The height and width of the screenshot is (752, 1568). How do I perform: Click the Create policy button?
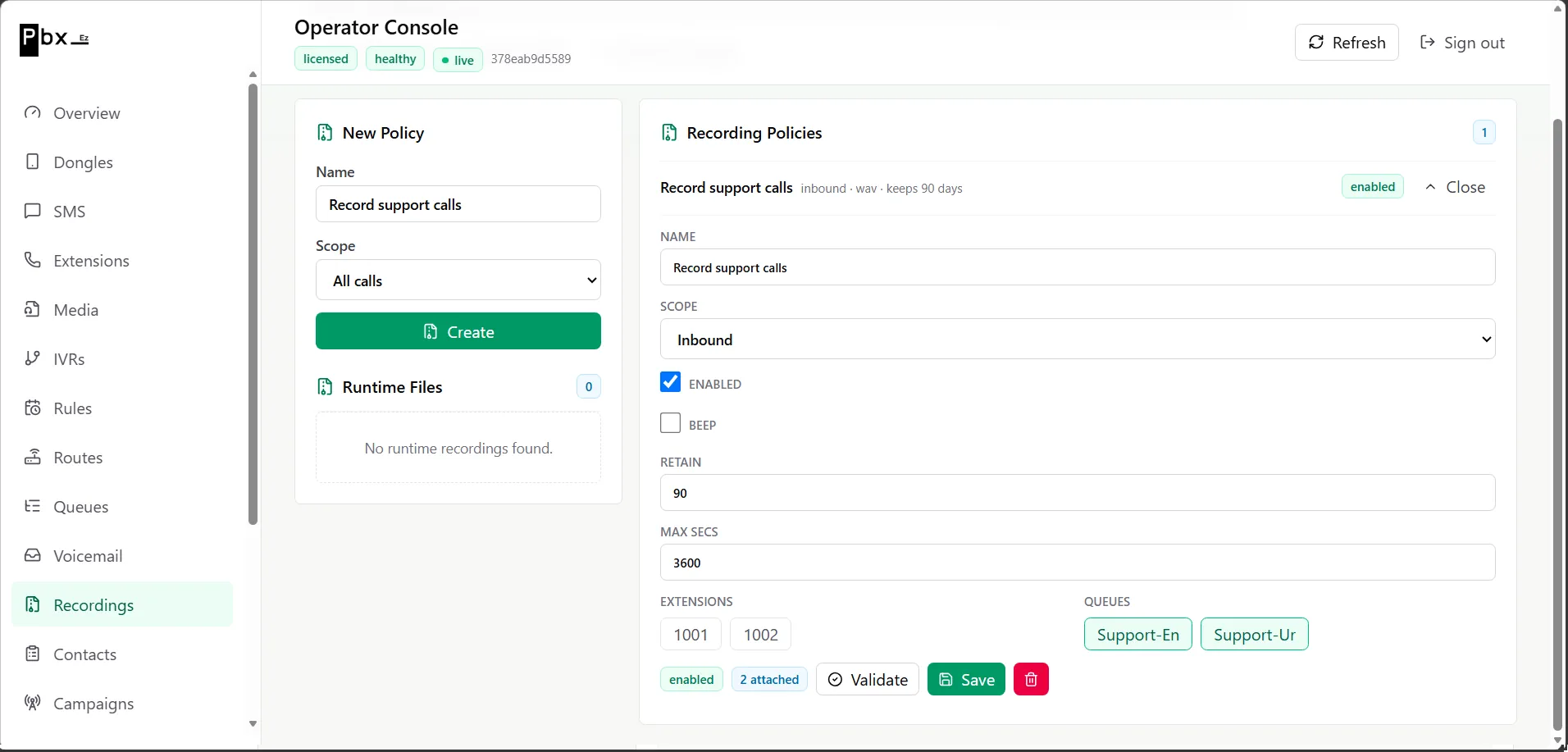458,331
